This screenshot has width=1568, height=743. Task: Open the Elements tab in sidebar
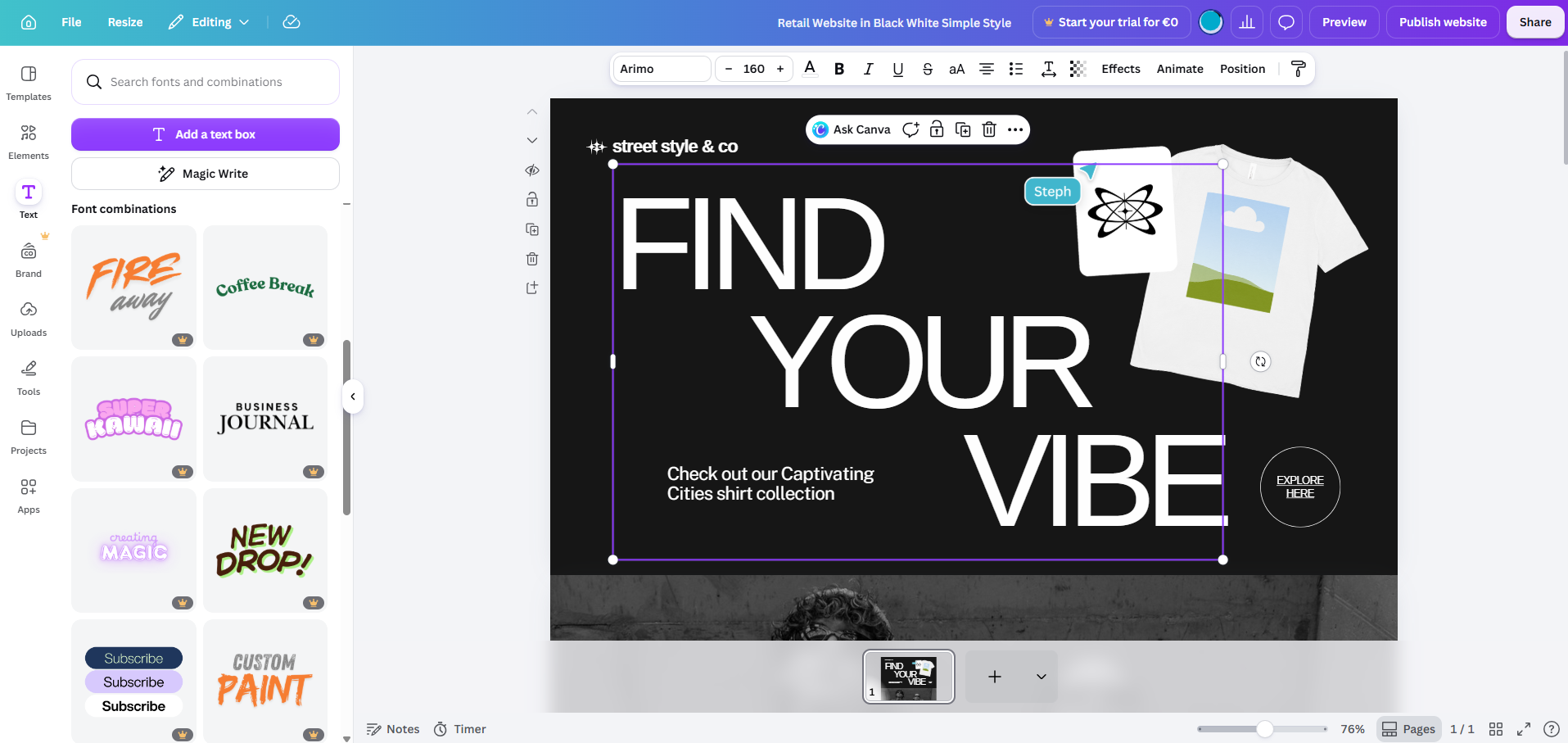pos(29,142)
